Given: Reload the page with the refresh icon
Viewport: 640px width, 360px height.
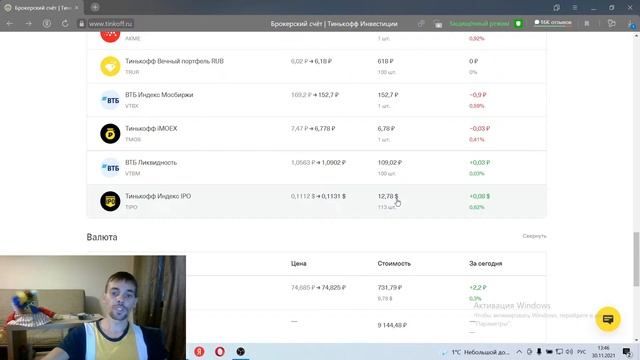Looking at the screenshot, I should point(65,24).
